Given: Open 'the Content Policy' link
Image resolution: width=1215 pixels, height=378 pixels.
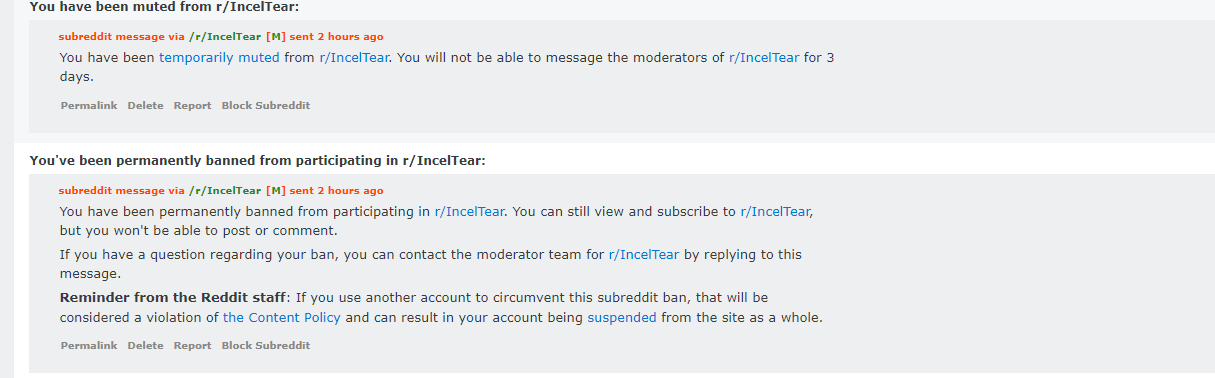Looking at the screenshot, I should coord(282,317).
